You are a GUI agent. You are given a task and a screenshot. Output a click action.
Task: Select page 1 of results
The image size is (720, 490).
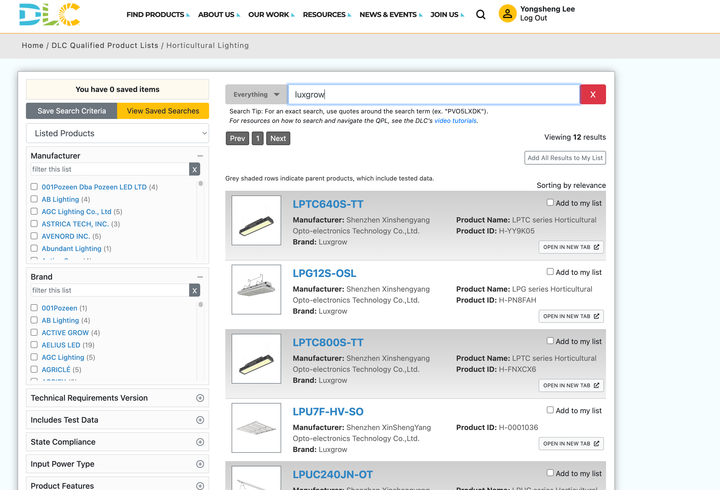(258, 138)
